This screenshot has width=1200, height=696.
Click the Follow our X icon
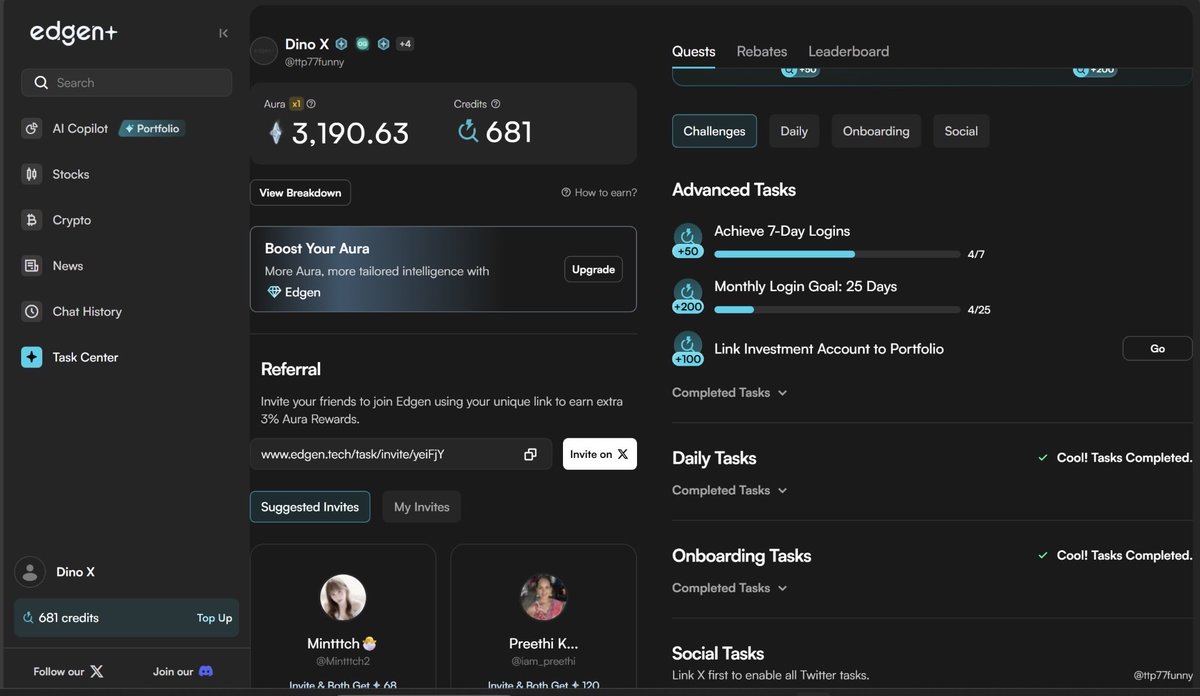coord(97,672)
